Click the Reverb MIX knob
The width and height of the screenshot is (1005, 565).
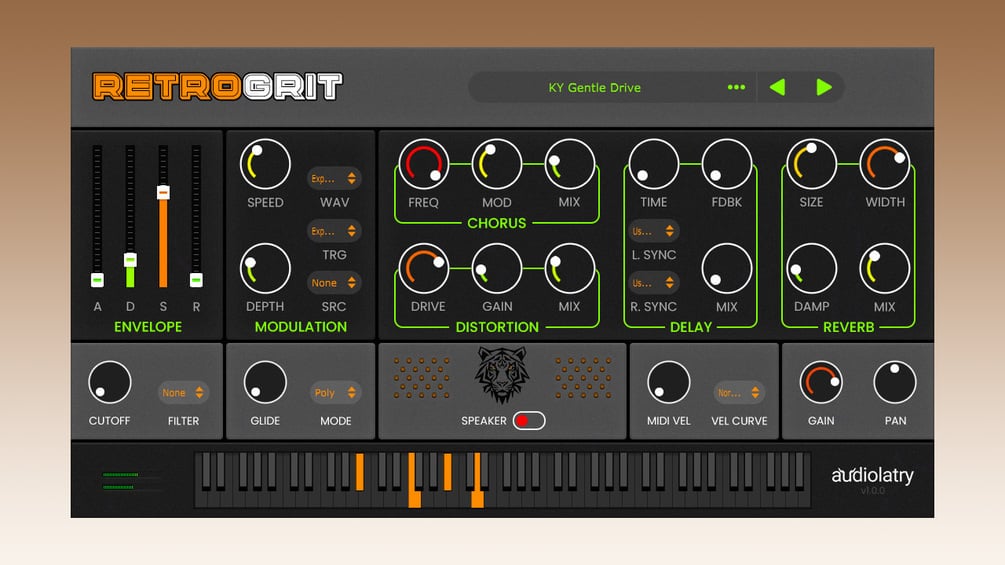coord(885,268)
